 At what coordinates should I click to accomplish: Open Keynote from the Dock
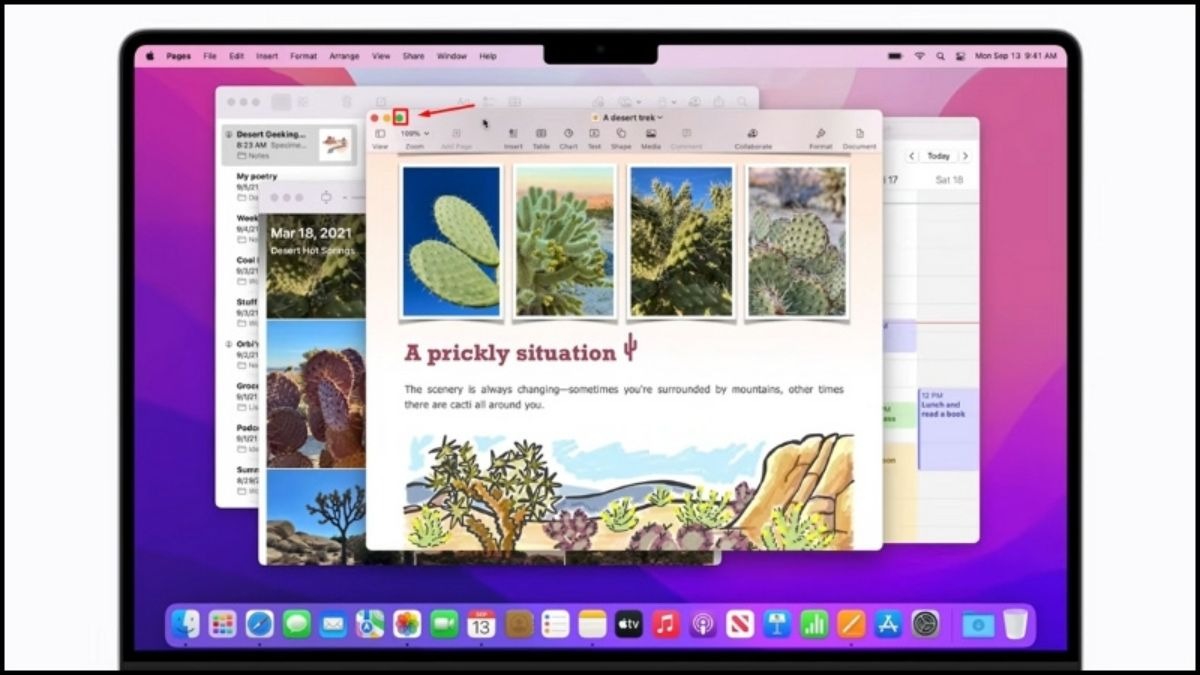(777, 624)
